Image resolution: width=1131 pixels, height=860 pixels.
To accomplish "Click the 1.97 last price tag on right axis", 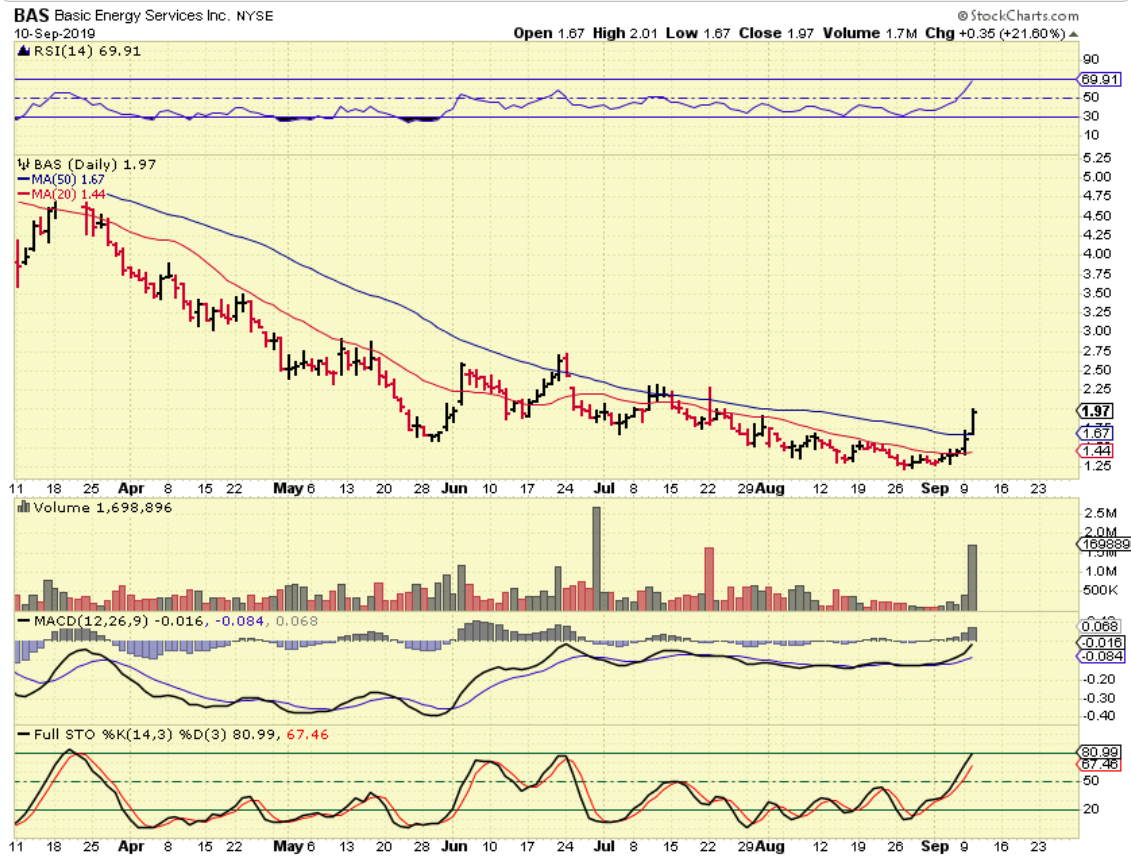I will 1097,411.
